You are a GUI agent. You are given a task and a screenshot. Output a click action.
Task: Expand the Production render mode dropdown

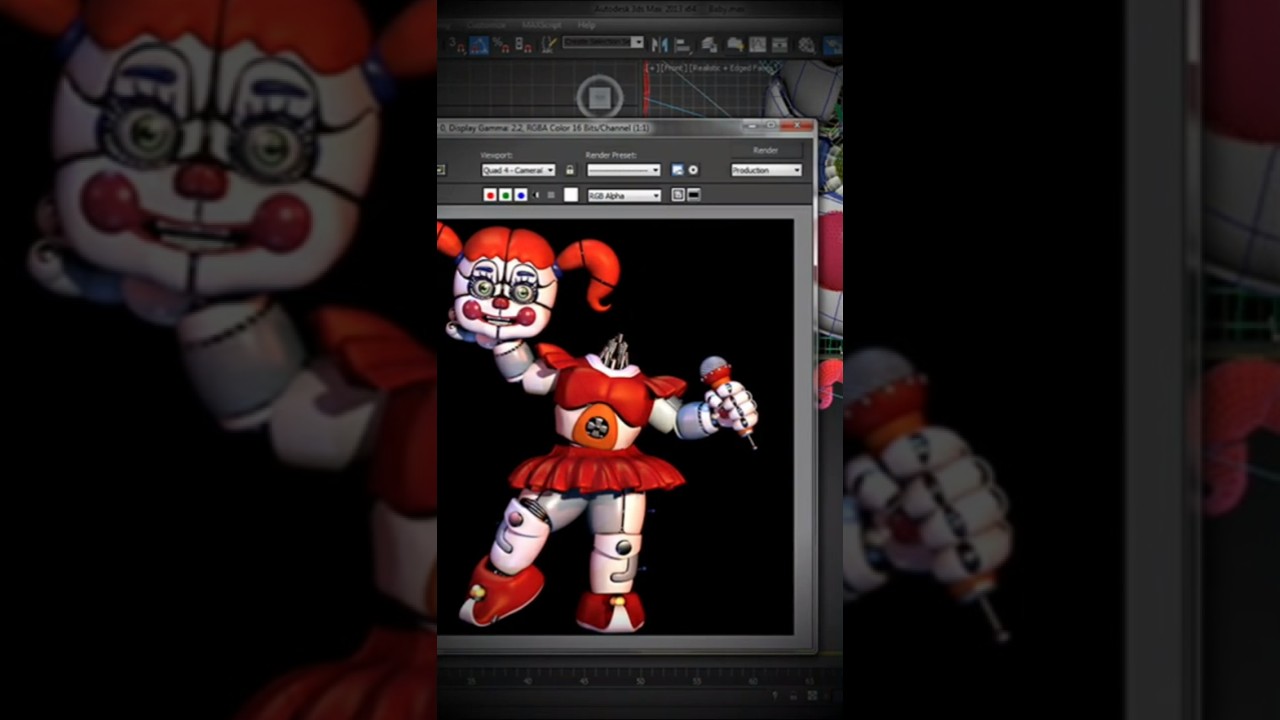tap(766, 170)
